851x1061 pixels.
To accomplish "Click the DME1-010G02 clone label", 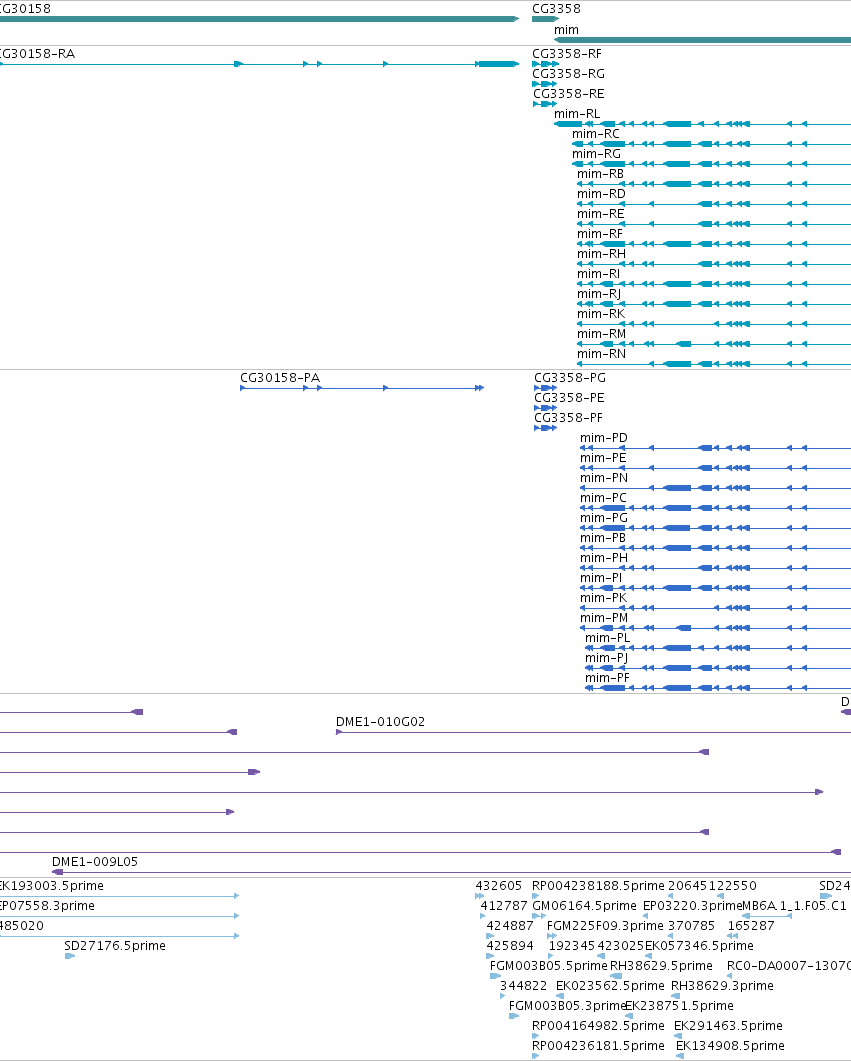I will point(380,722).
